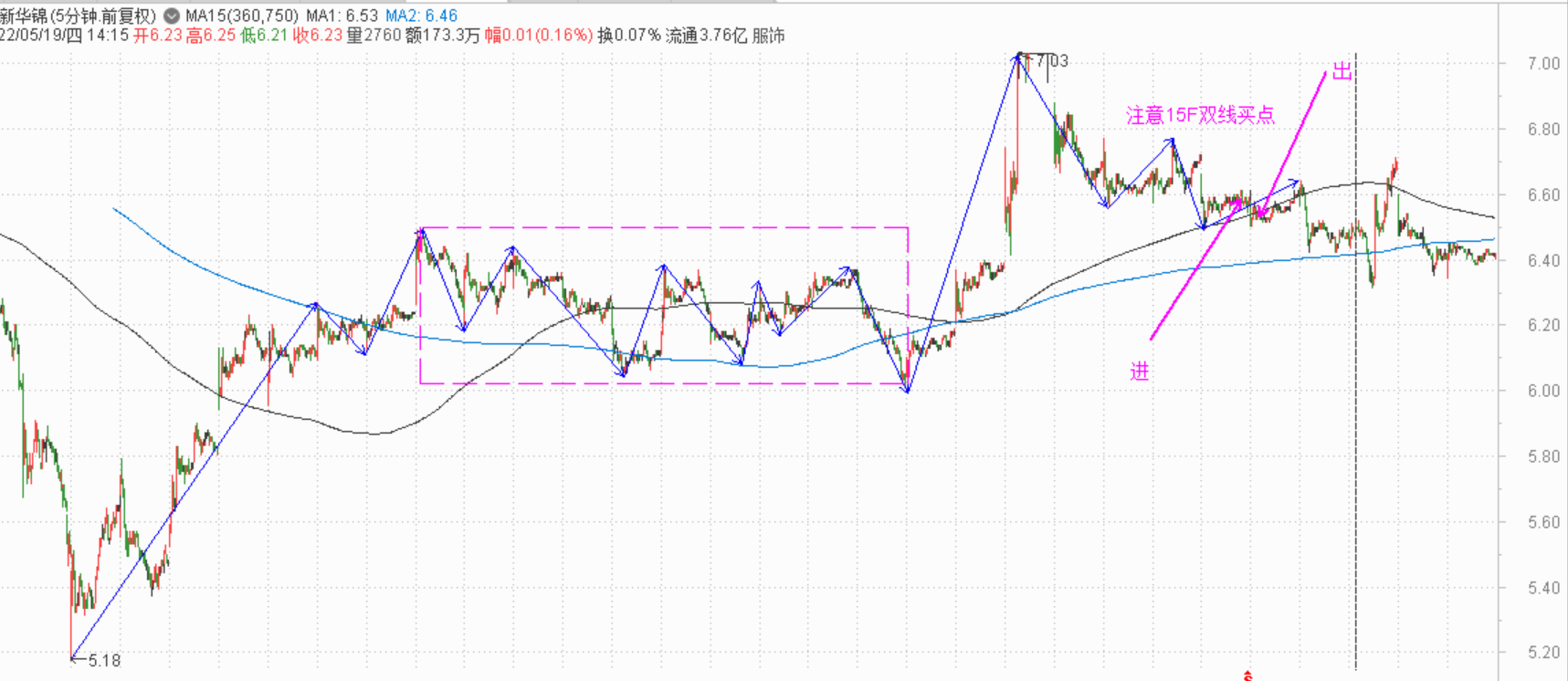Click the blue MA2: 6.46 value
Viewport: 1568px width, 681px height.
422,16
